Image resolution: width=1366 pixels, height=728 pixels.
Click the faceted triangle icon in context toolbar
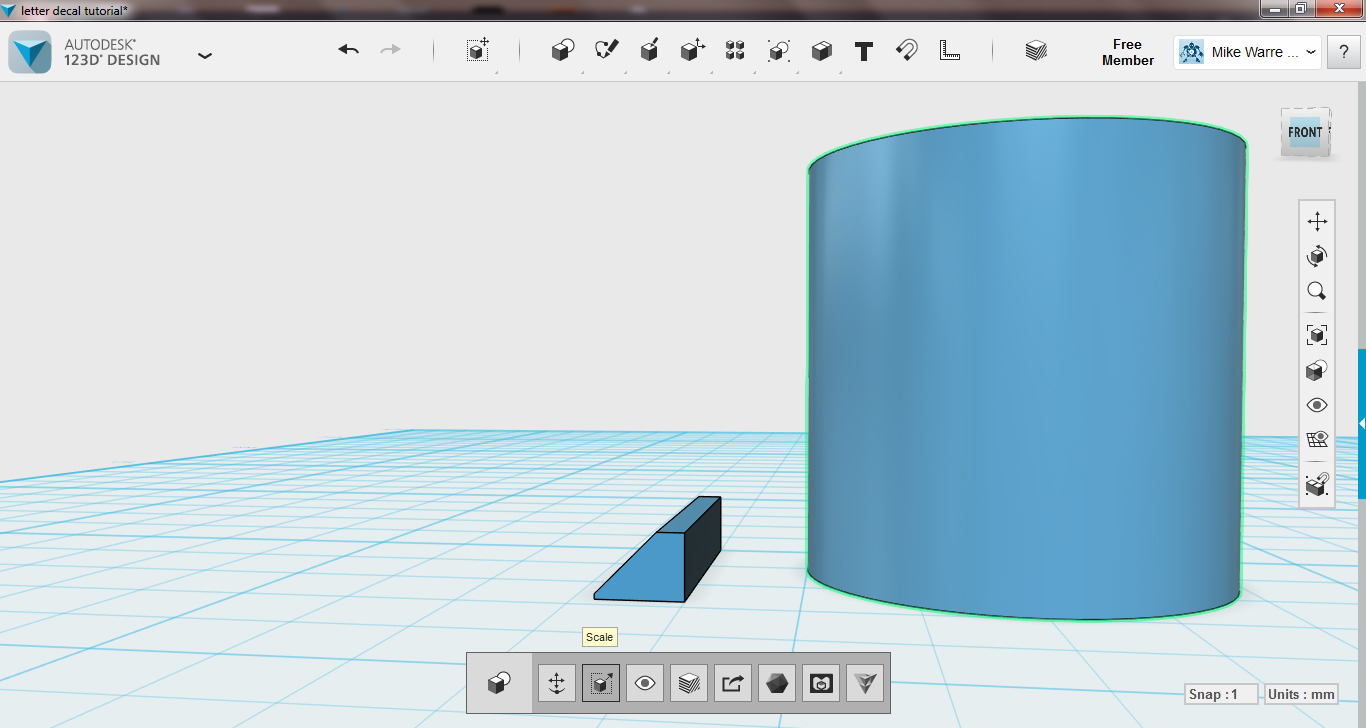pyautogui.click(x=865, y=683)
